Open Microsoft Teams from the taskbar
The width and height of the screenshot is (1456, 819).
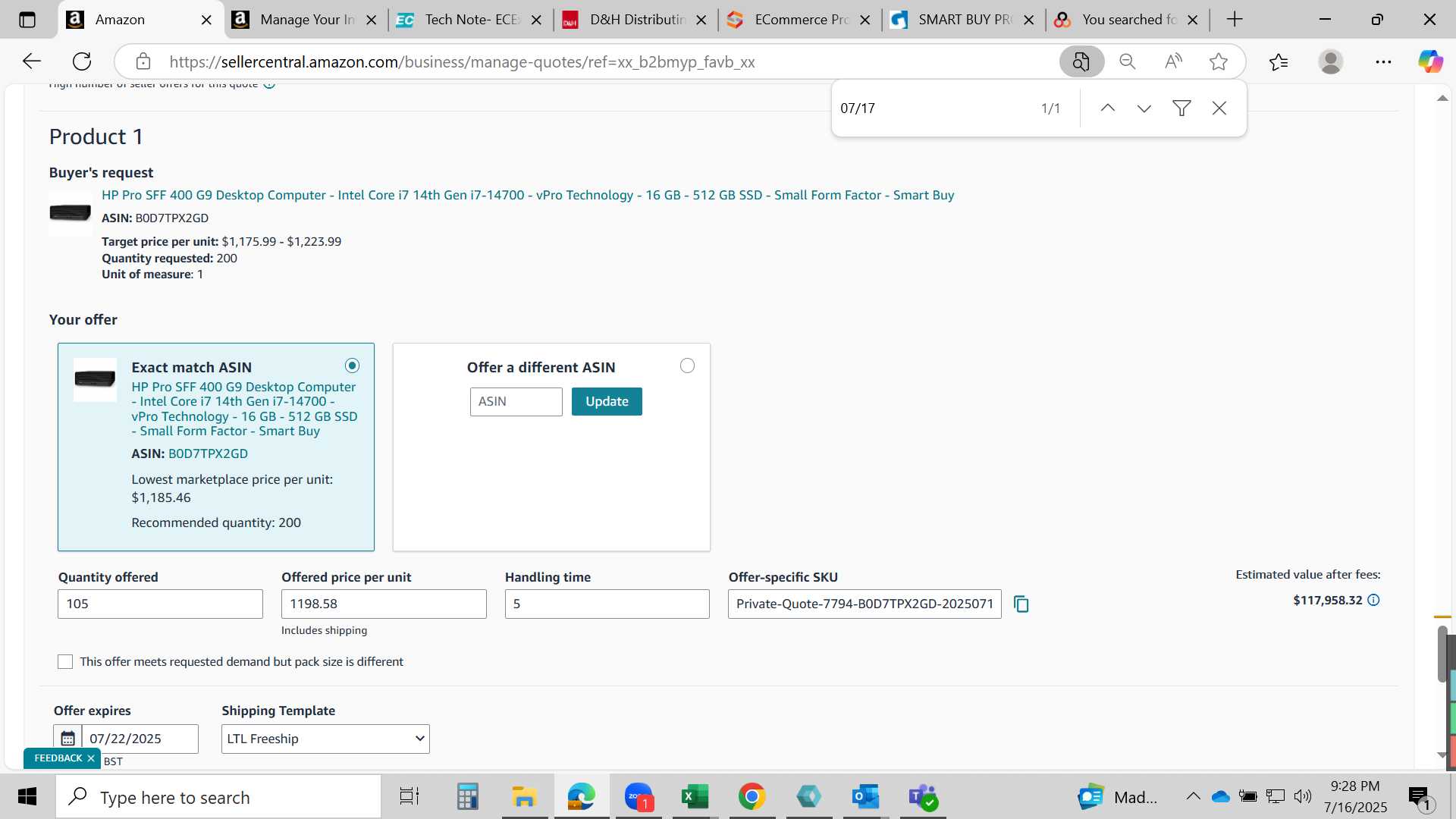point(923,796)
